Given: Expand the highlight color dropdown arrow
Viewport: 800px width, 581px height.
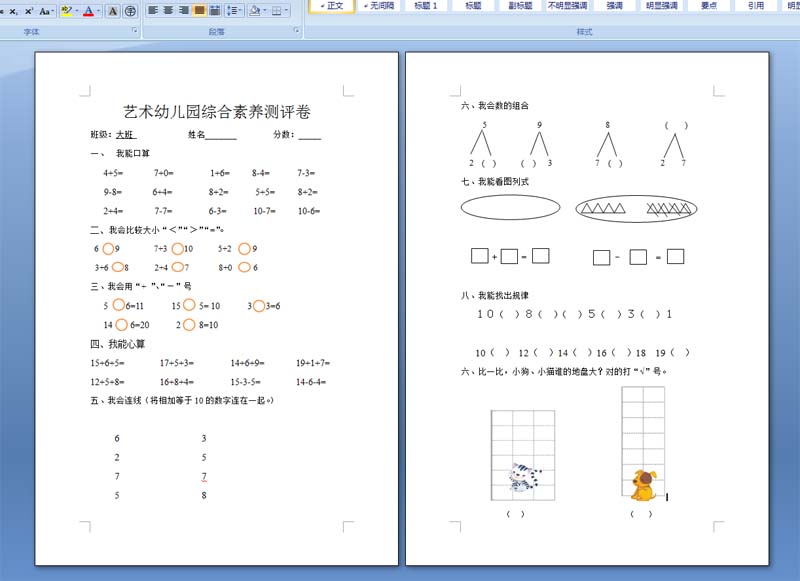Looking at the screenshot, I should pos(77,11).
